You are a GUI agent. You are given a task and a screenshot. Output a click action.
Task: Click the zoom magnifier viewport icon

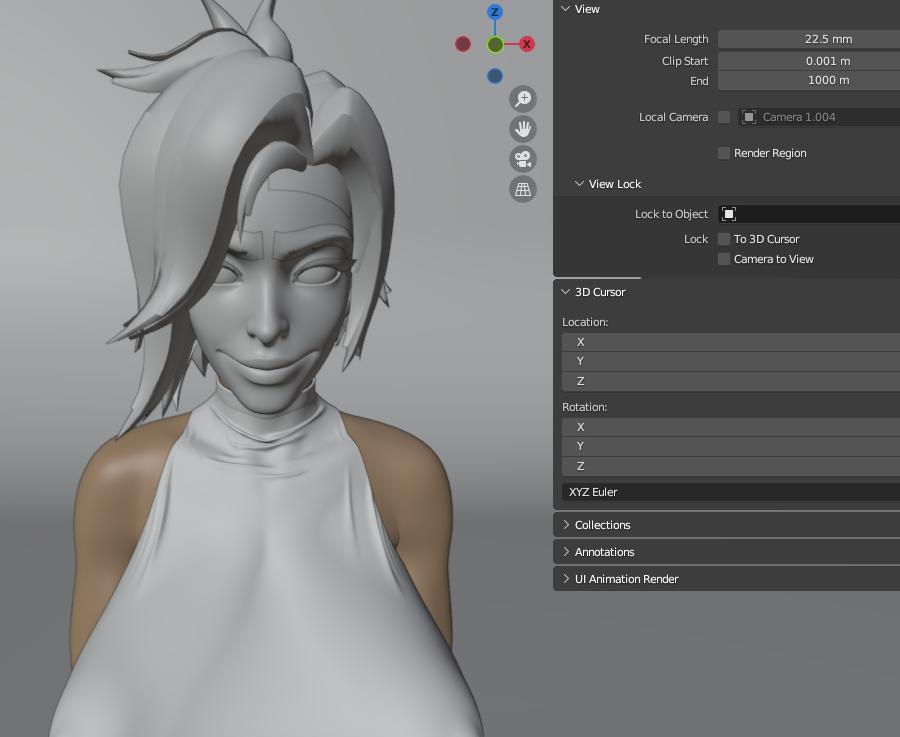tap(523, 98)
